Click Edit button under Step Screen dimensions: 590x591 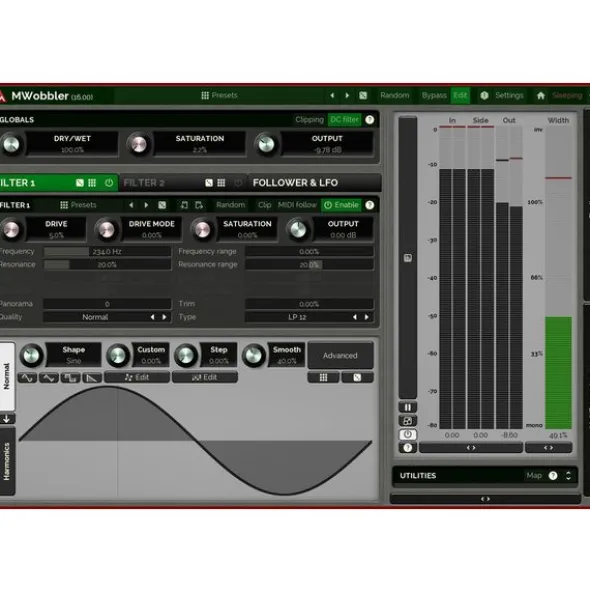click(205, 378)
